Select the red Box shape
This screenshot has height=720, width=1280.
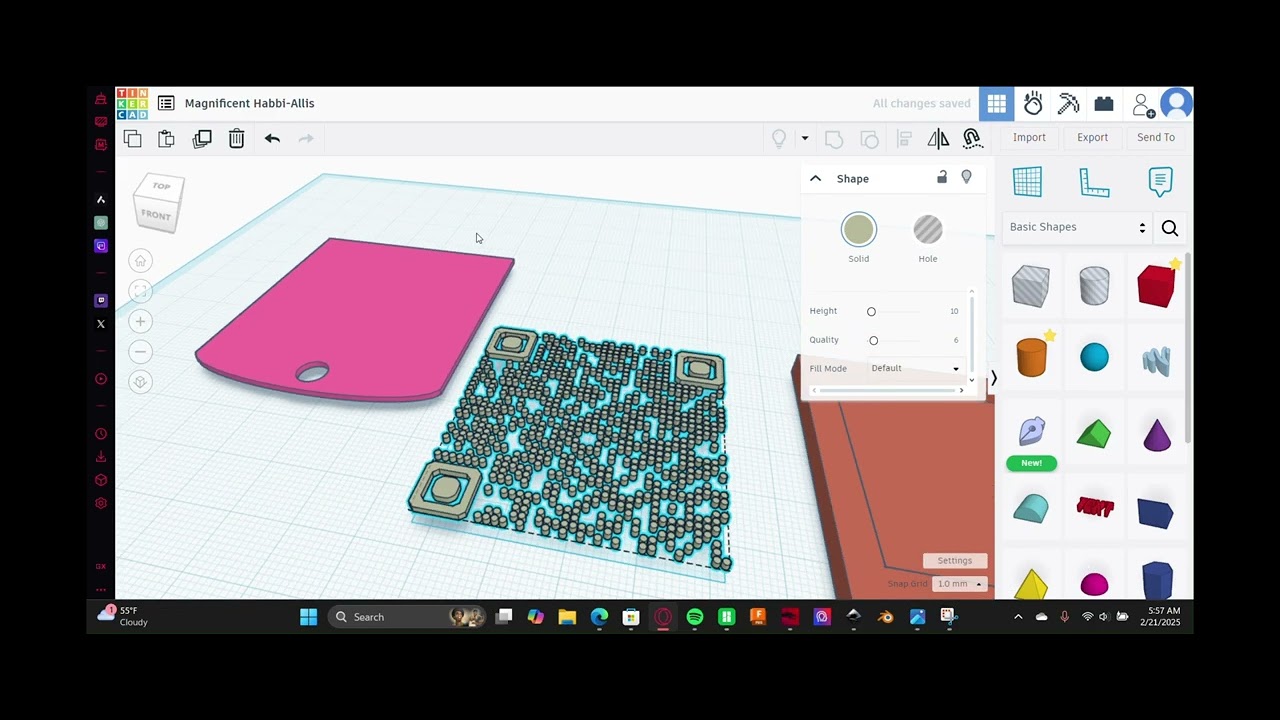click(1156, 286)
